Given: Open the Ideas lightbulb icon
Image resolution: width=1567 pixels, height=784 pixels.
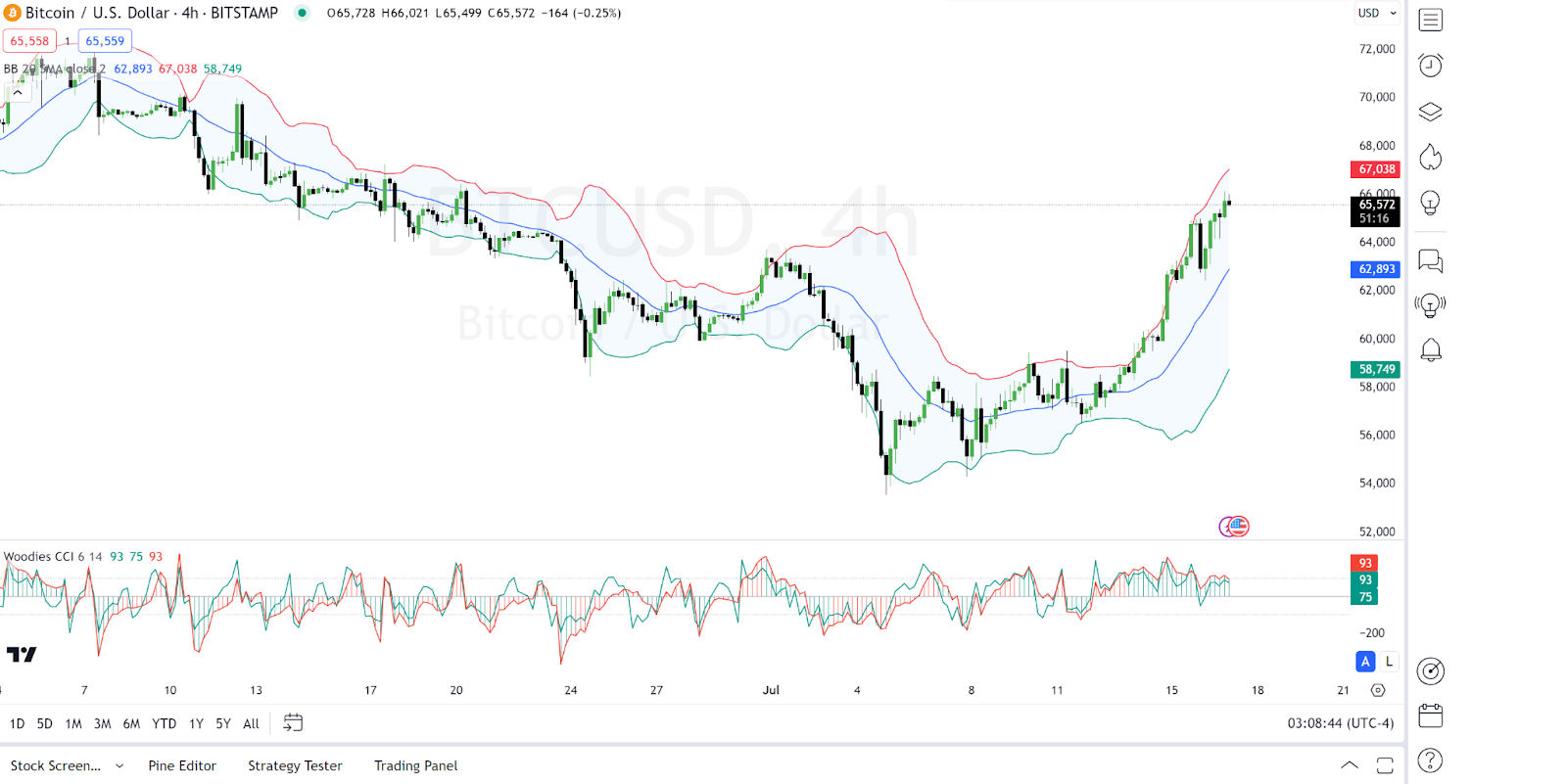Looking at the screenshot, I should [x=1430, y=204].
